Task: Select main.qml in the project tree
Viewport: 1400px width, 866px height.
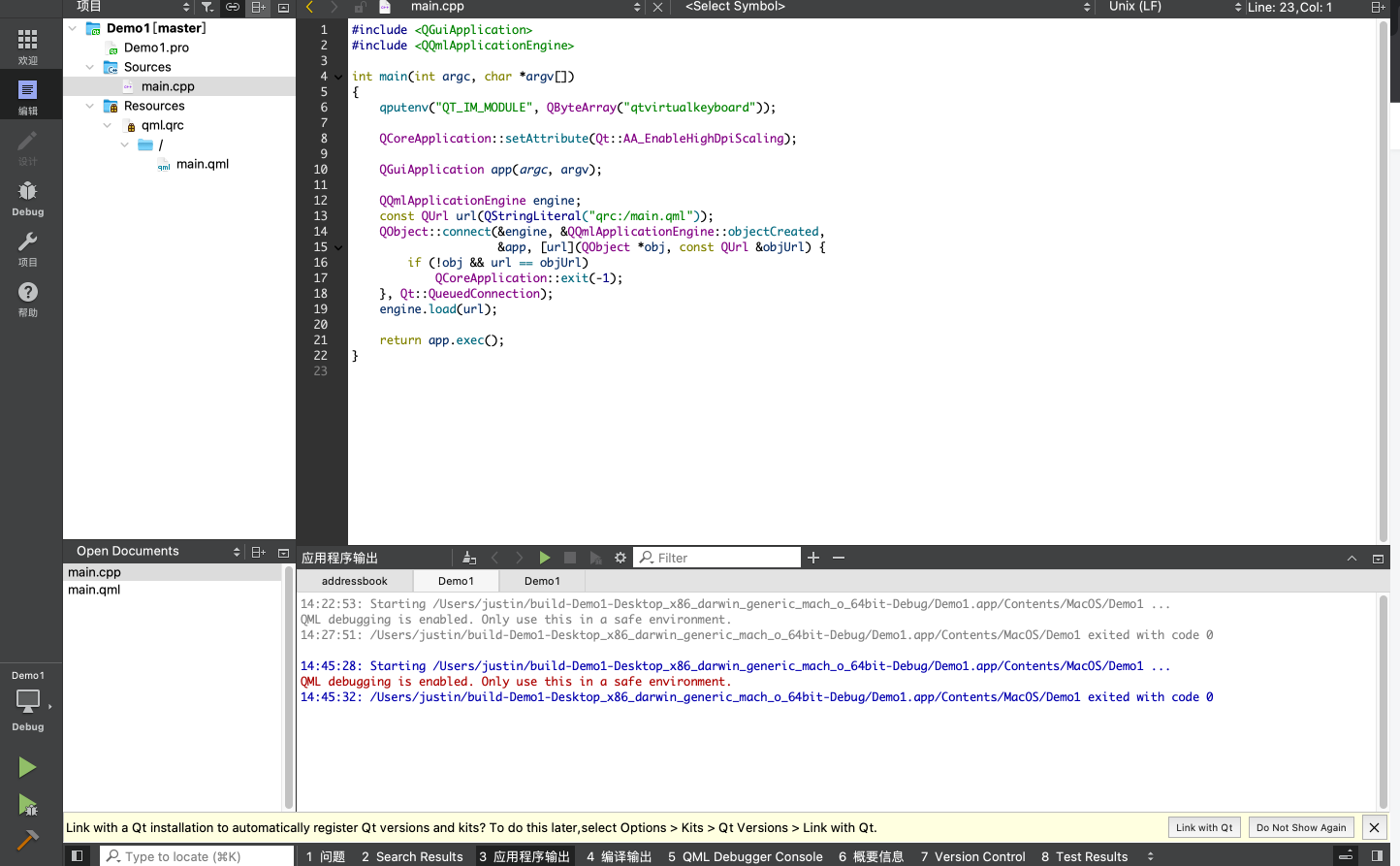Action: 203,164
